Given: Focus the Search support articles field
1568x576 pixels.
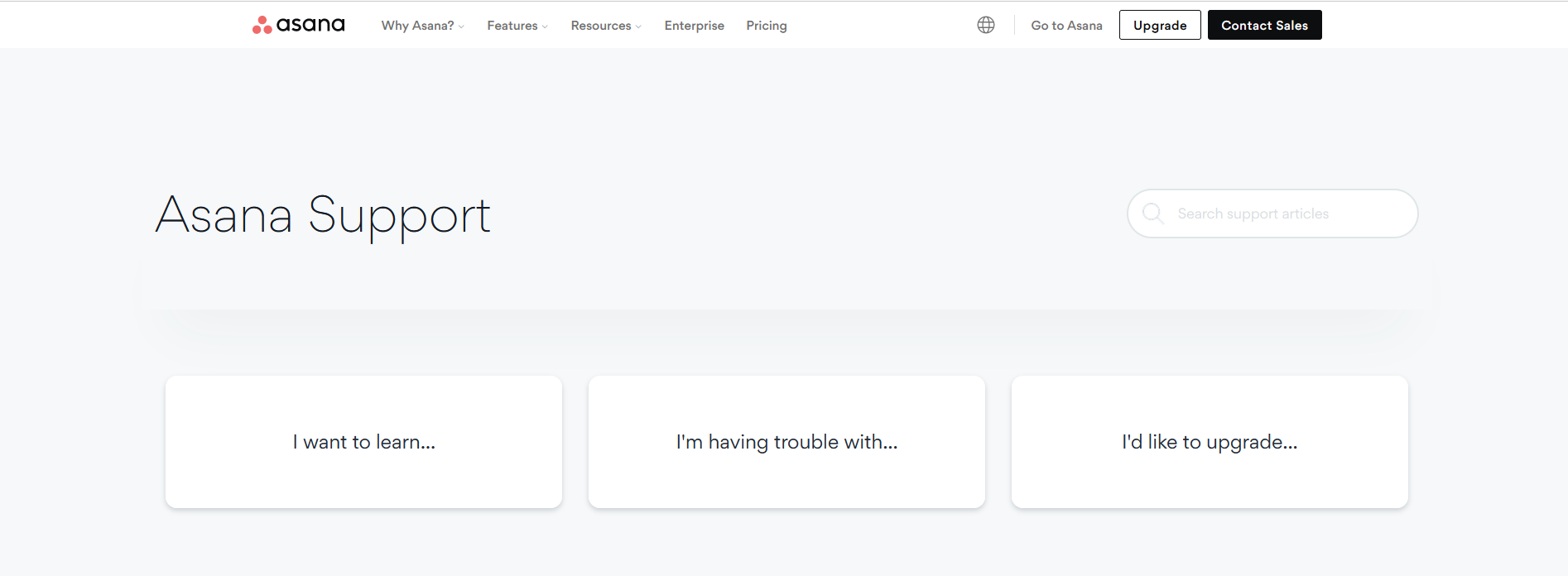Looking at the screenshot, I should (x=1272, y=214).
